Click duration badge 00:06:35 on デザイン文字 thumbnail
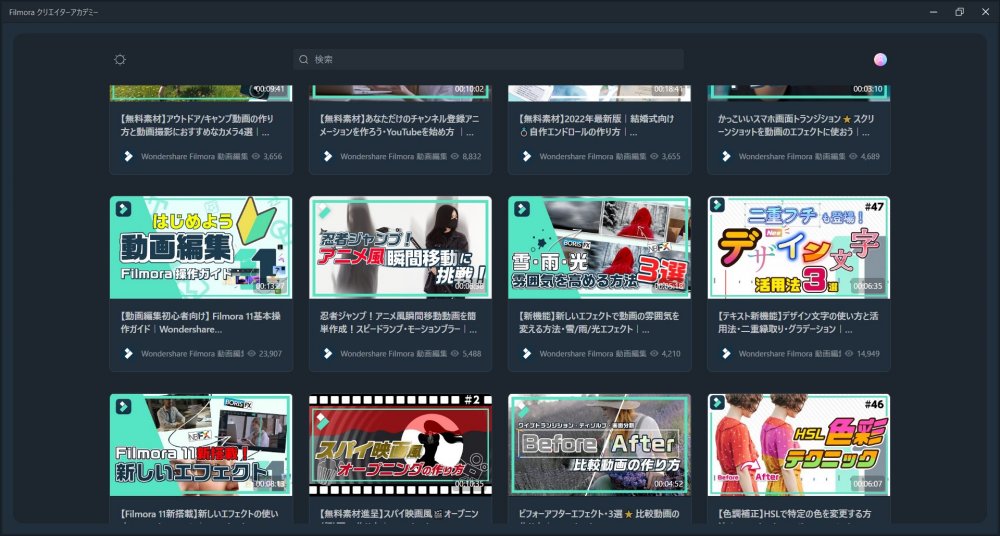 (868, 286)
